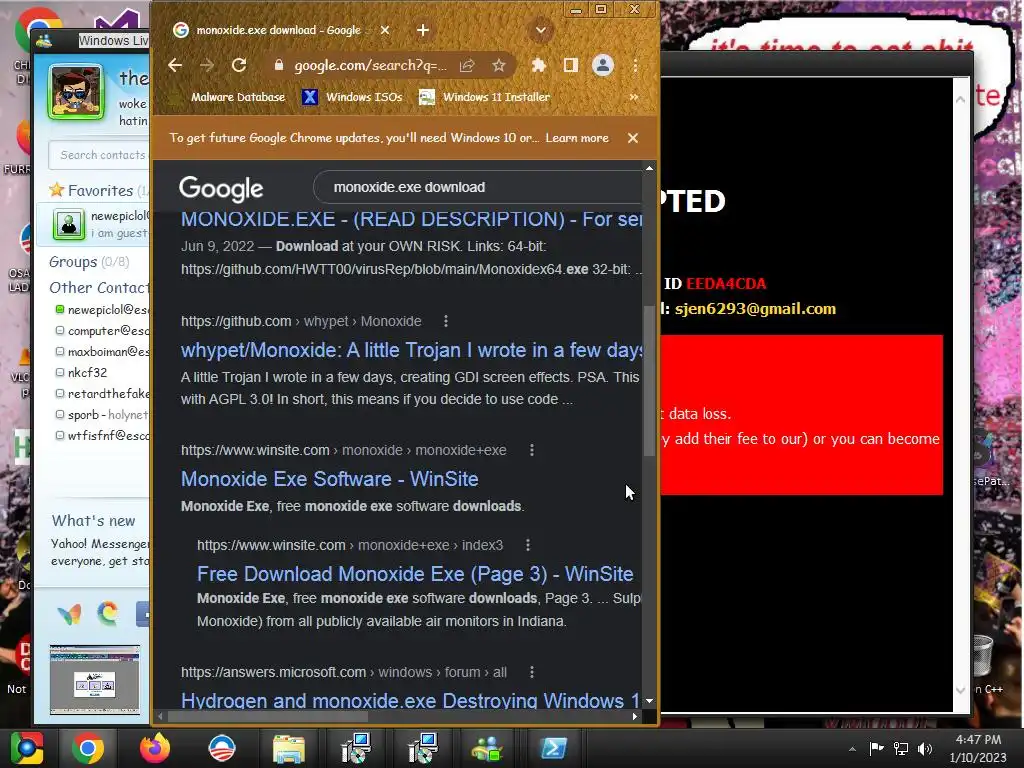The width and height of the screenshot is (1024, 768).
Task: Select contact maxboiman in Messenger
Action: pos(102,352)
